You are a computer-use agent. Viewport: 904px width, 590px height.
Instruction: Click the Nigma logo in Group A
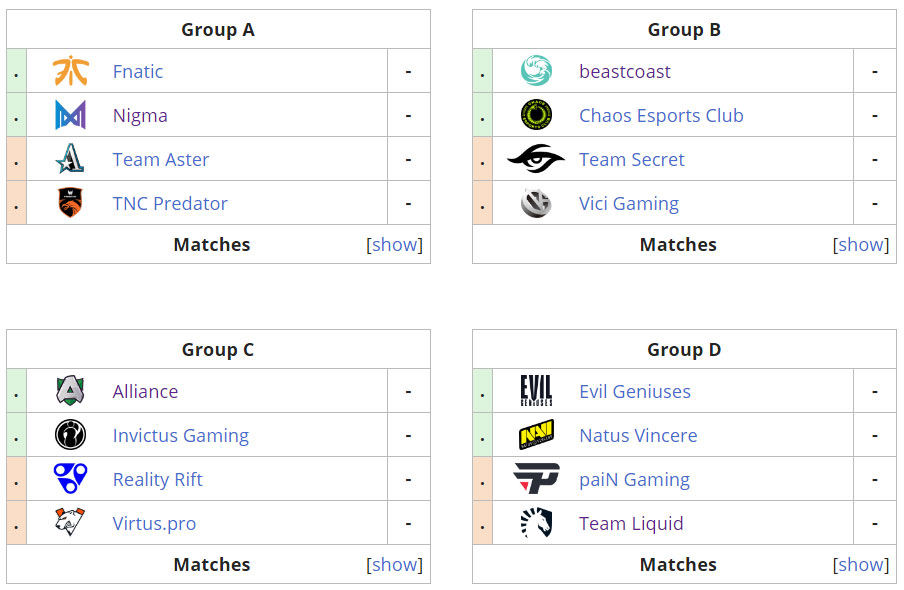(x=69, y=115)
